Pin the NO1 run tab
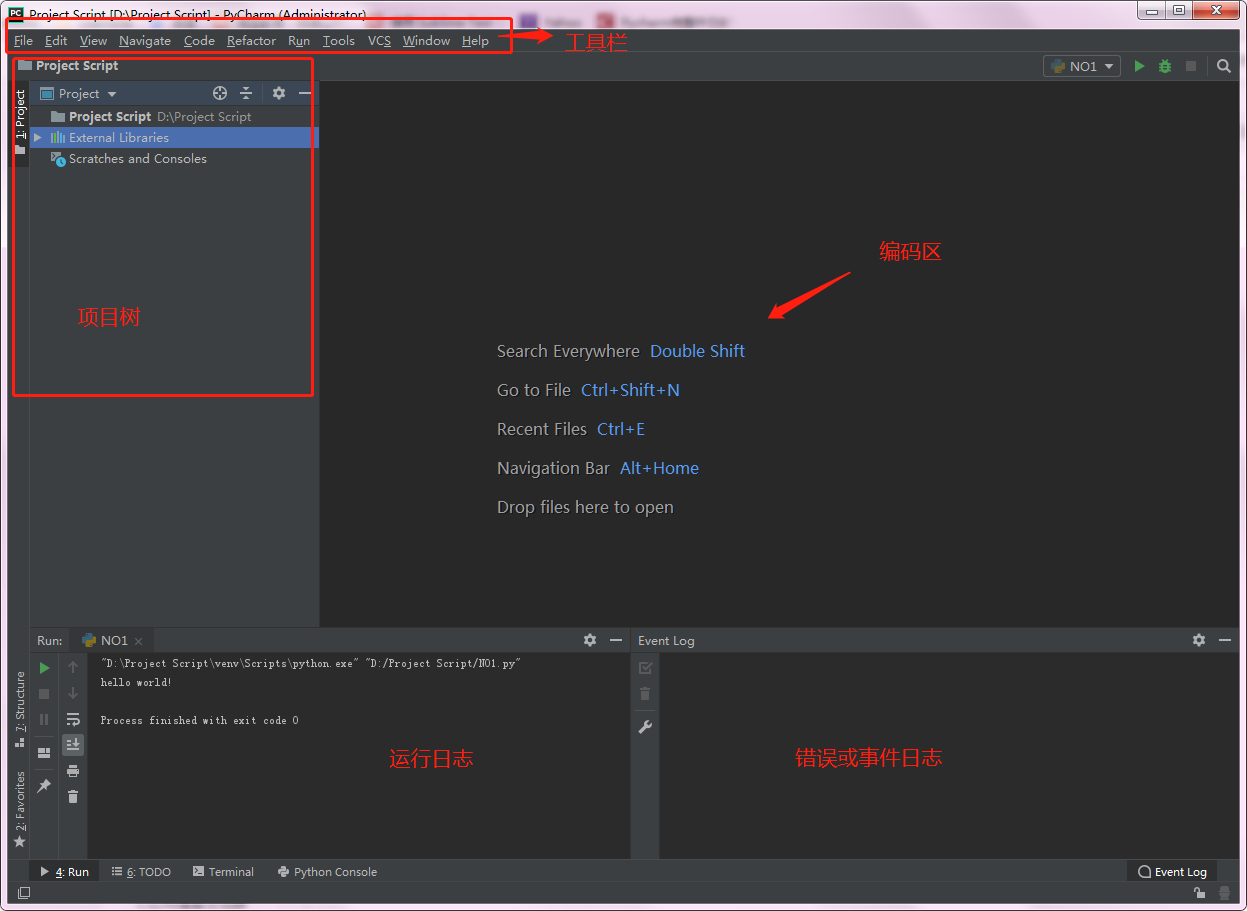This screenshot has height=911, width=1247. [x=44, y=786]
